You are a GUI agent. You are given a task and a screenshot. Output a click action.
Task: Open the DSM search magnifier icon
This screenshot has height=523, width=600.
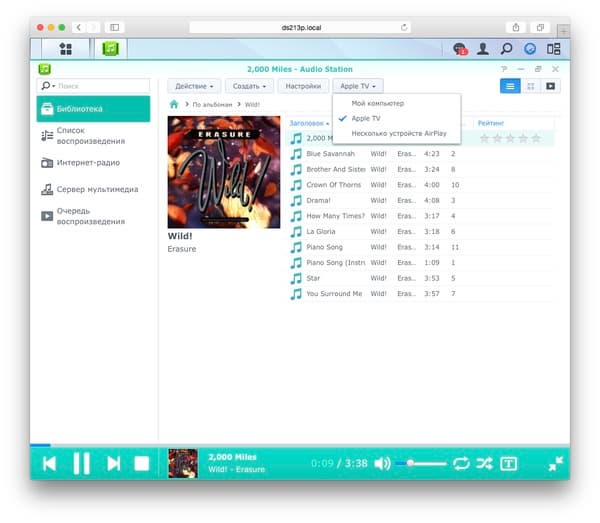pyautogui.click(x=506, y=49)
